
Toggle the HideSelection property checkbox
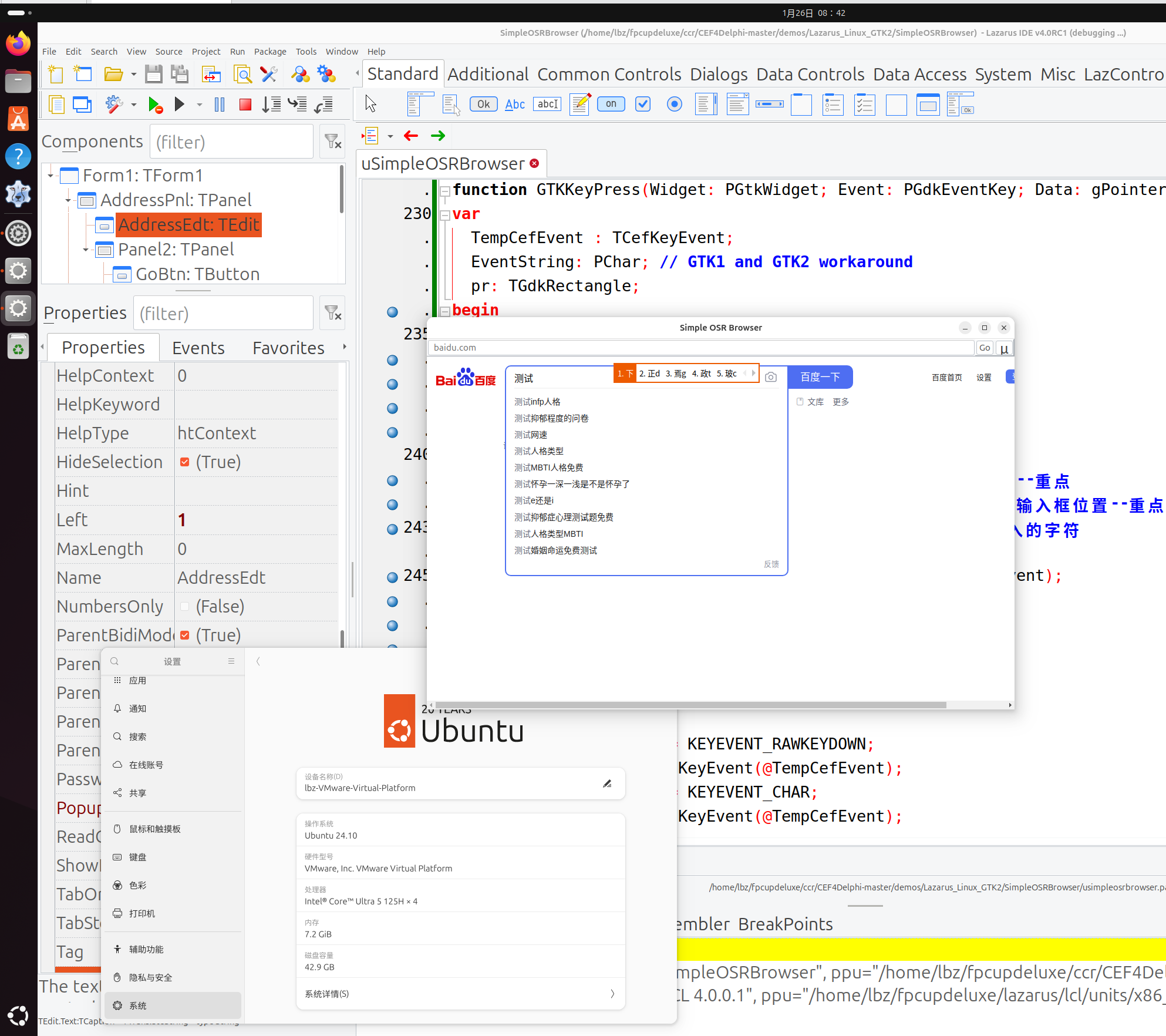(x=185, y=462)
